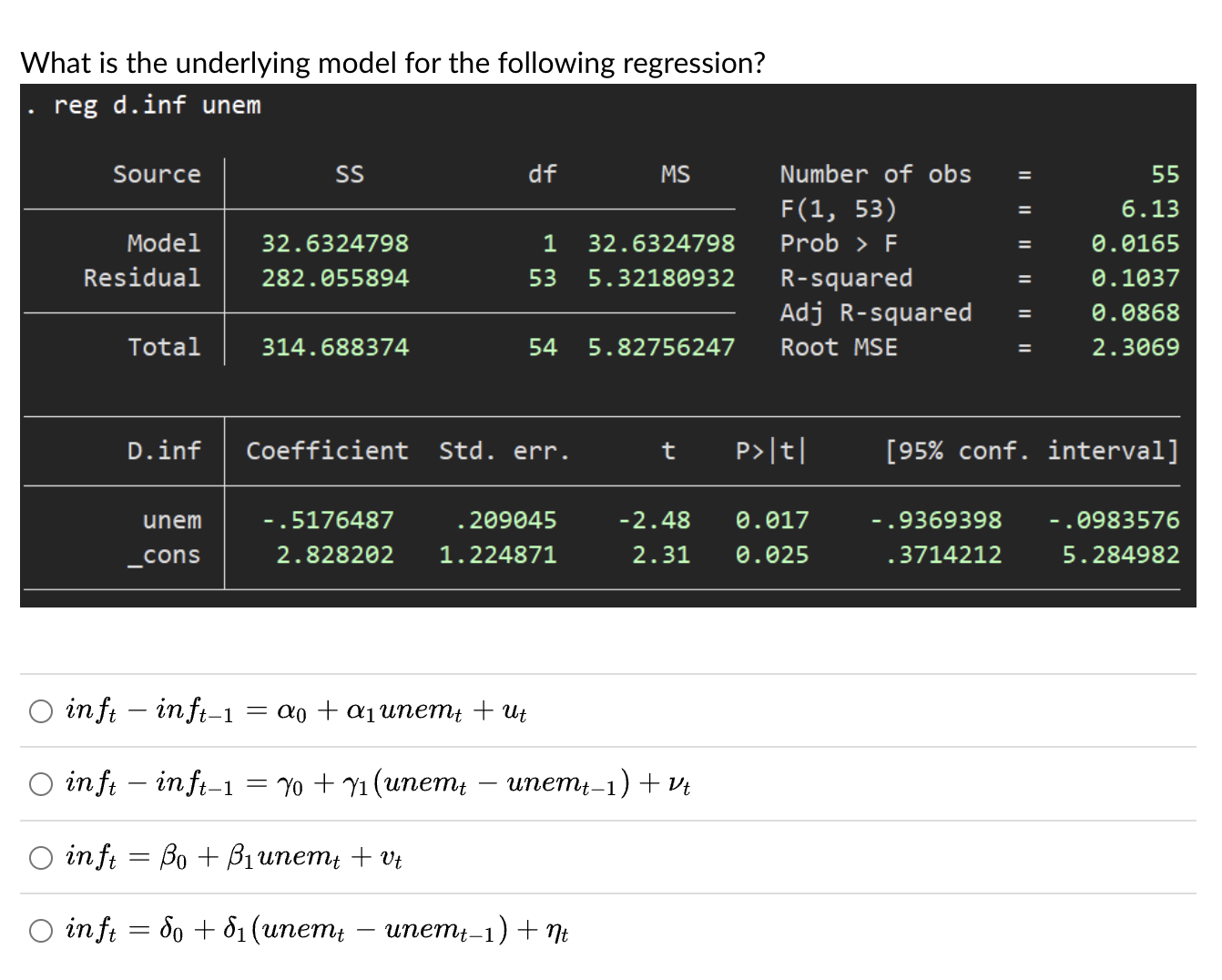1222x980 pixels.
Task: Click the Total row label
Action: [x=164, y=347]
